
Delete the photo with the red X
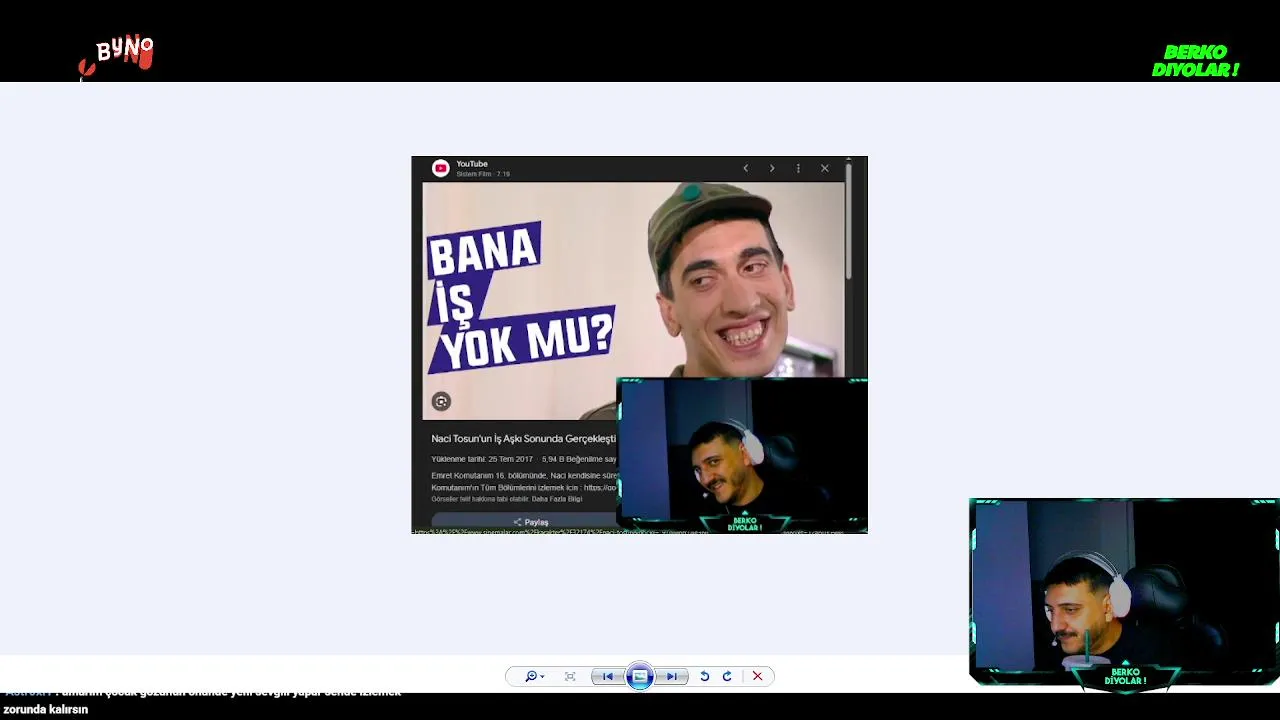757,677
